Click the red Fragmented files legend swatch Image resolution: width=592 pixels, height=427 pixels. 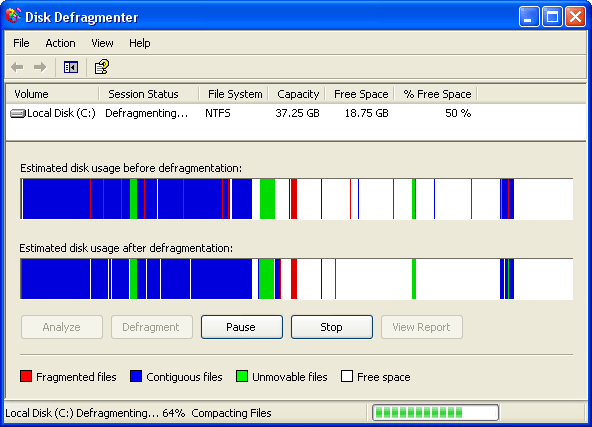26,376
